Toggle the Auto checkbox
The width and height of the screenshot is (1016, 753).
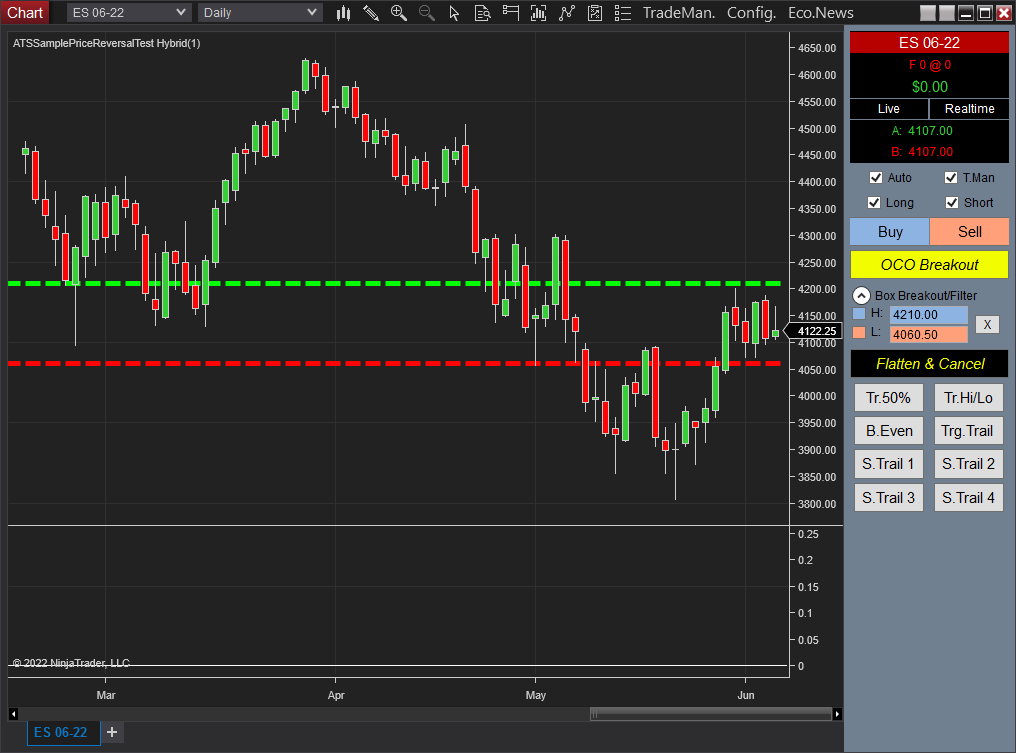(876, 178)
